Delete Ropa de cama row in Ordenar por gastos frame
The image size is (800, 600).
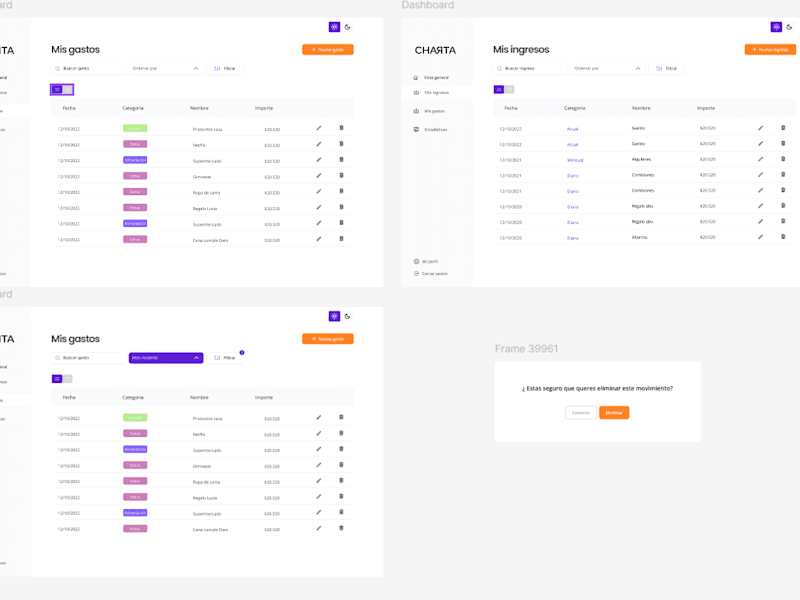[x=341, y=191]
